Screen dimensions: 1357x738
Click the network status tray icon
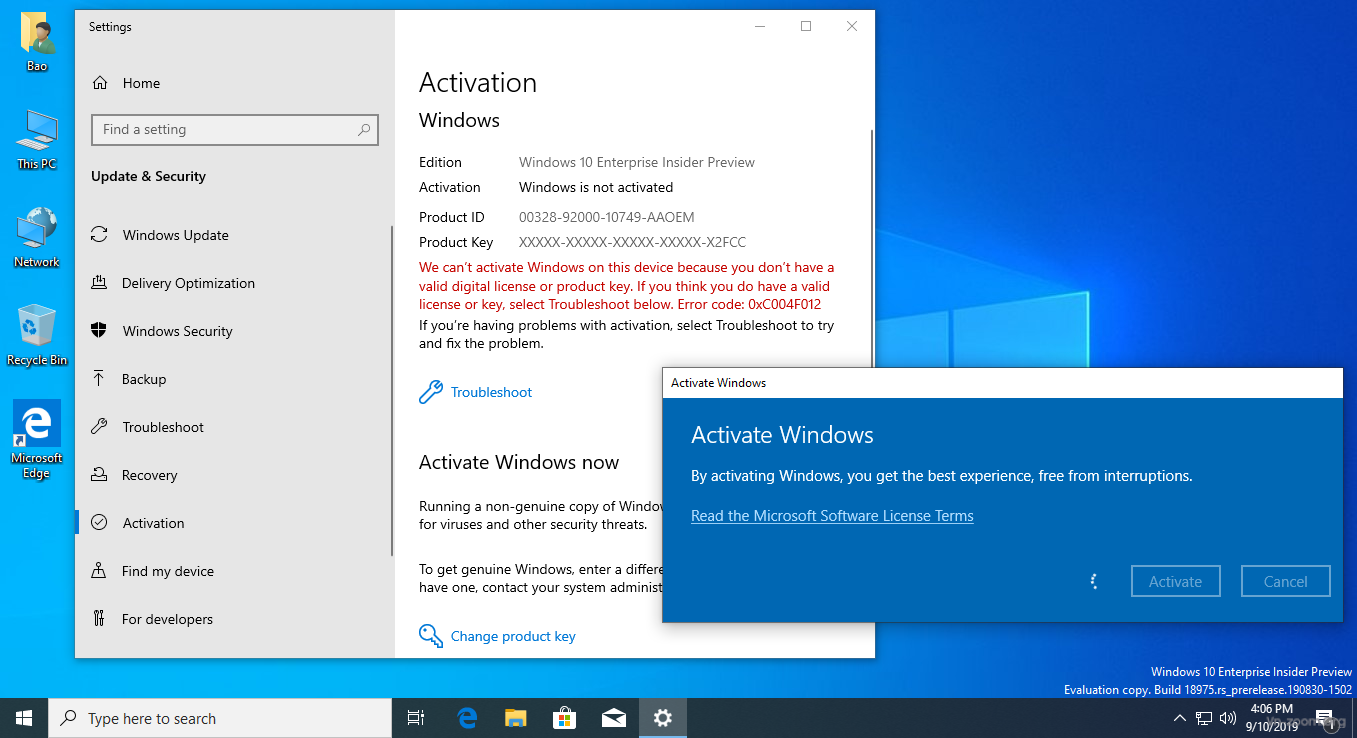pos(1204,718)
